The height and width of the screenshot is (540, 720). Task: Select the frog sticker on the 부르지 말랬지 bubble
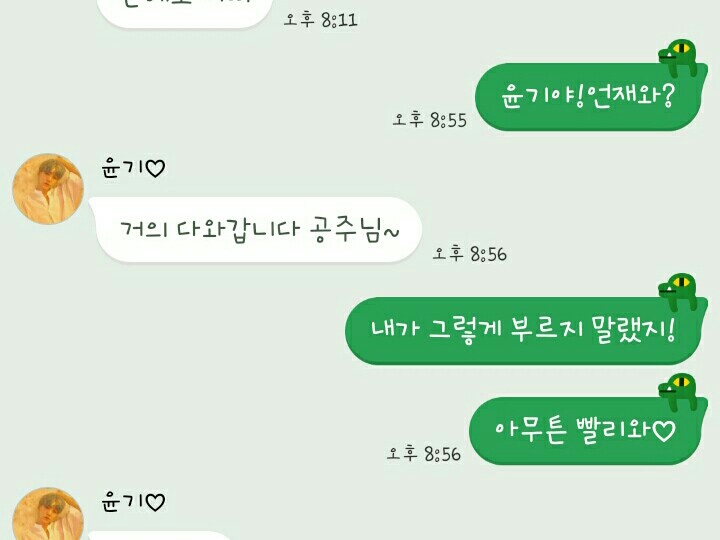(679, 292)
